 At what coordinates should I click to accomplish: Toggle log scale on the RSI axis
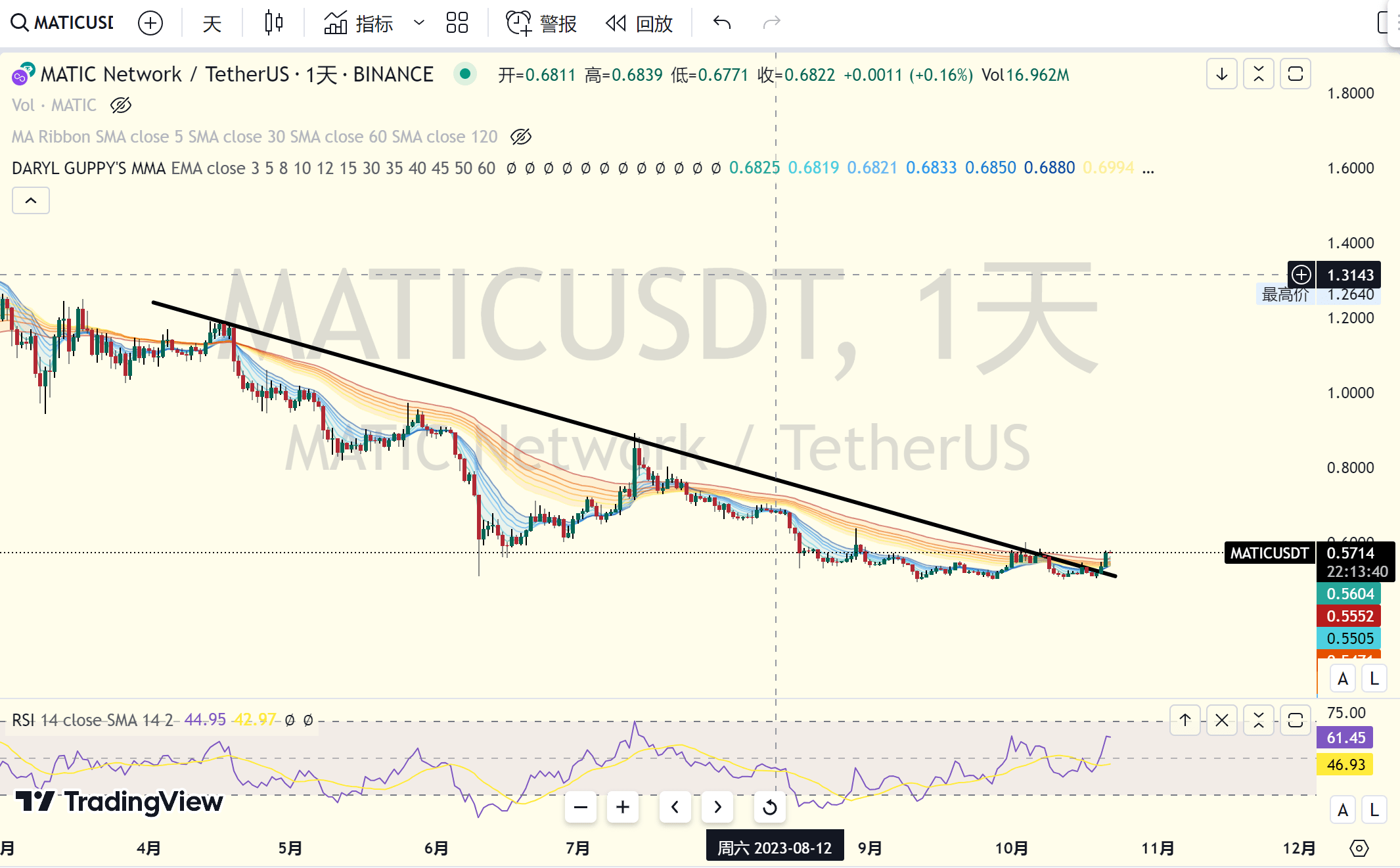point(1374,810)
